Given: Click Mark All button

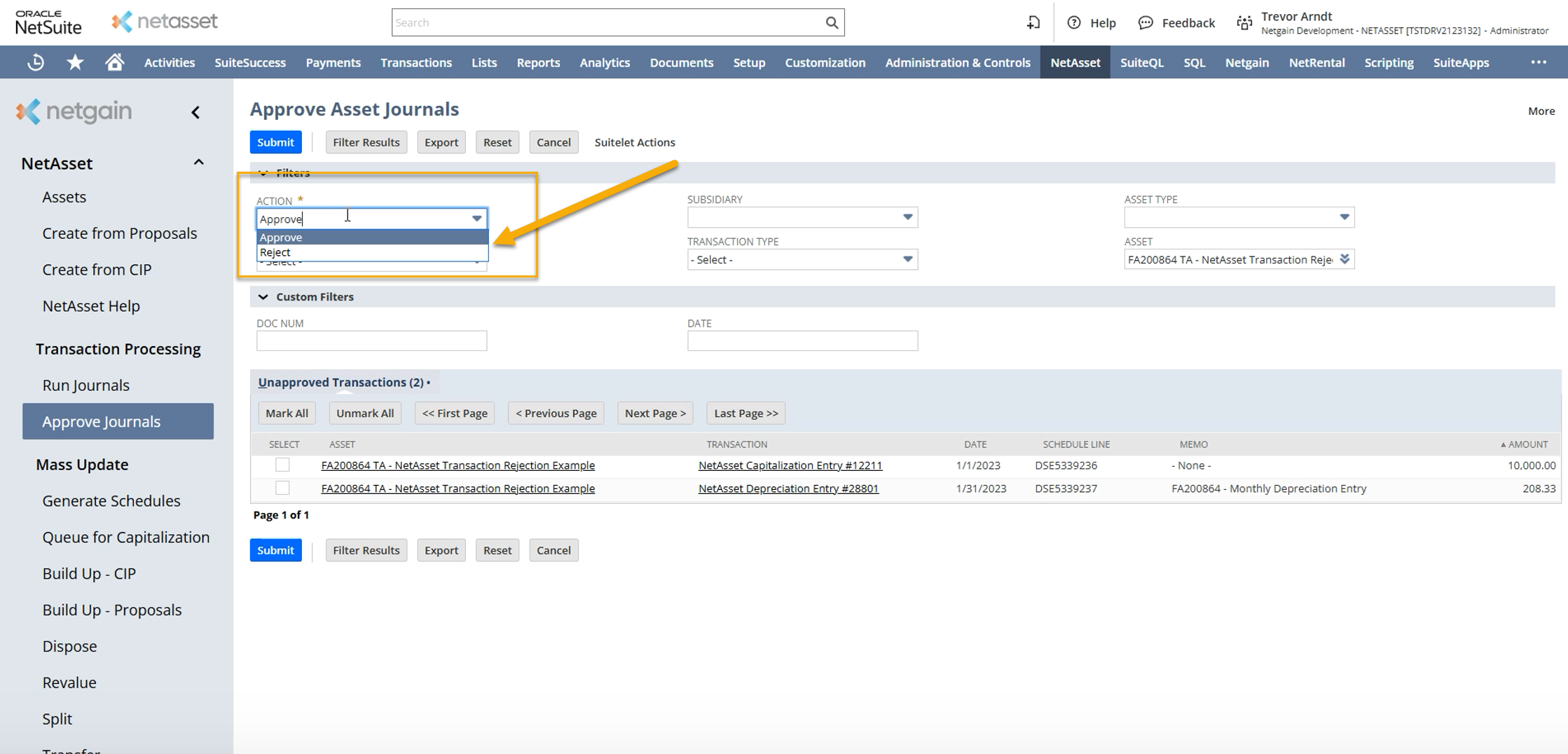Looking at the screenshot, I should pyautogui.click(x=287, y=413).
